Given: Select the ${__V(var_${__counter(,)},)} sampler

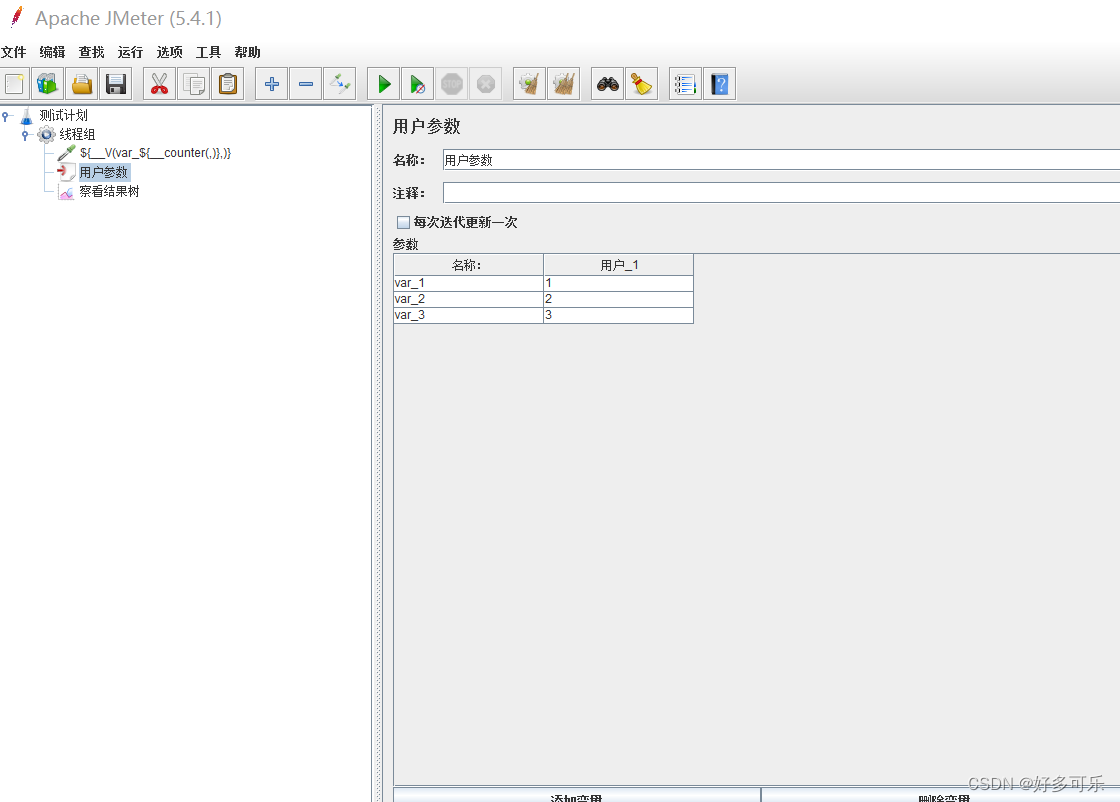Looking at the screenshot, I should [156, 153].
